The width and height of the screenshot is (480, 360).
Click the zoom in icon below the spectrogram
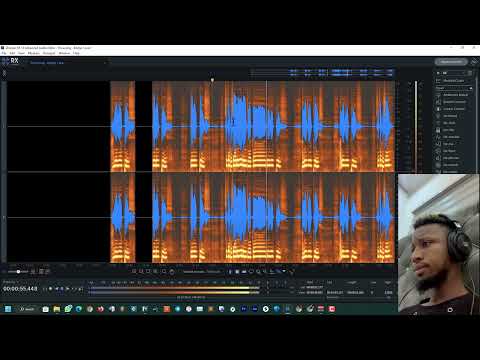point(134,272)
